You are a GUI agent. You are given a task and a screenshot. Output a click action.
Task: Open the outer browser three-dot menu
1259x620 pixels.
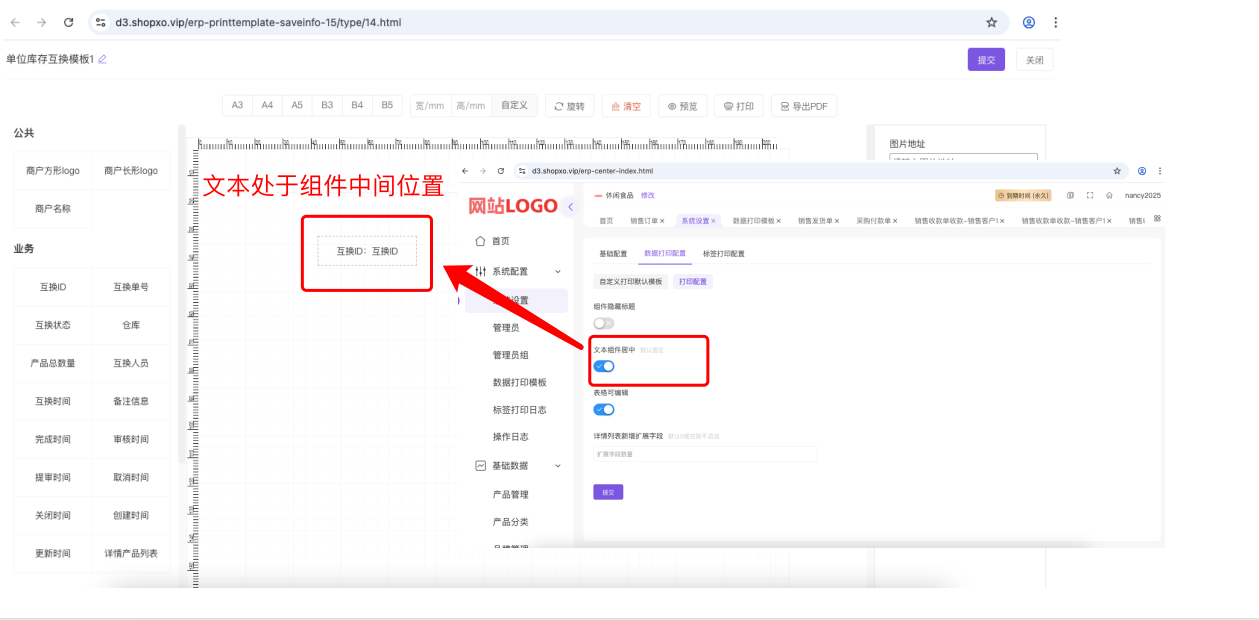[1056, 22]
